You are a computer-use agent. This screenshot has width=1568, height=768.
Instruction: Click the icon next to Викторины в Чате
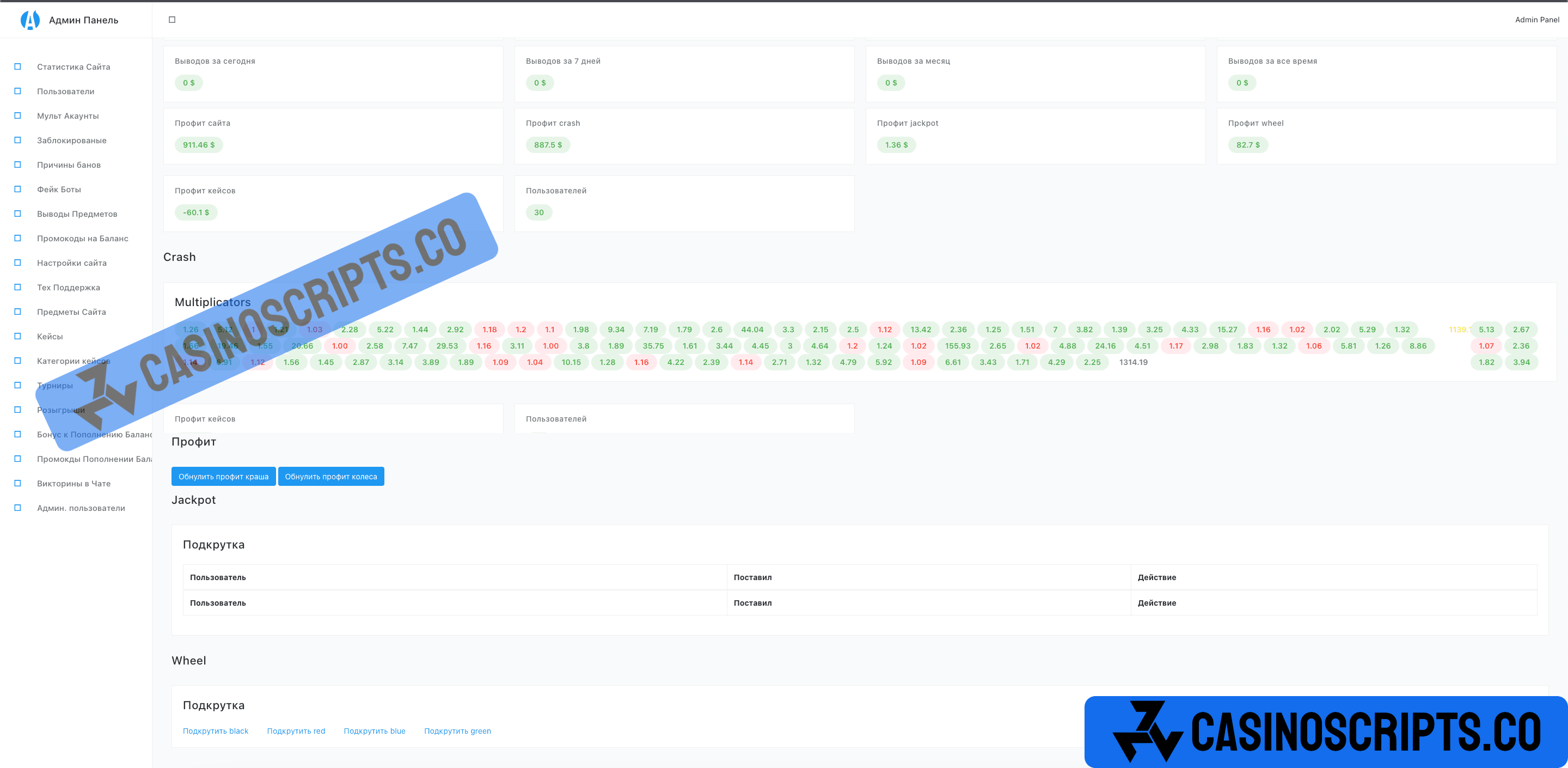[x=17, y=484]
